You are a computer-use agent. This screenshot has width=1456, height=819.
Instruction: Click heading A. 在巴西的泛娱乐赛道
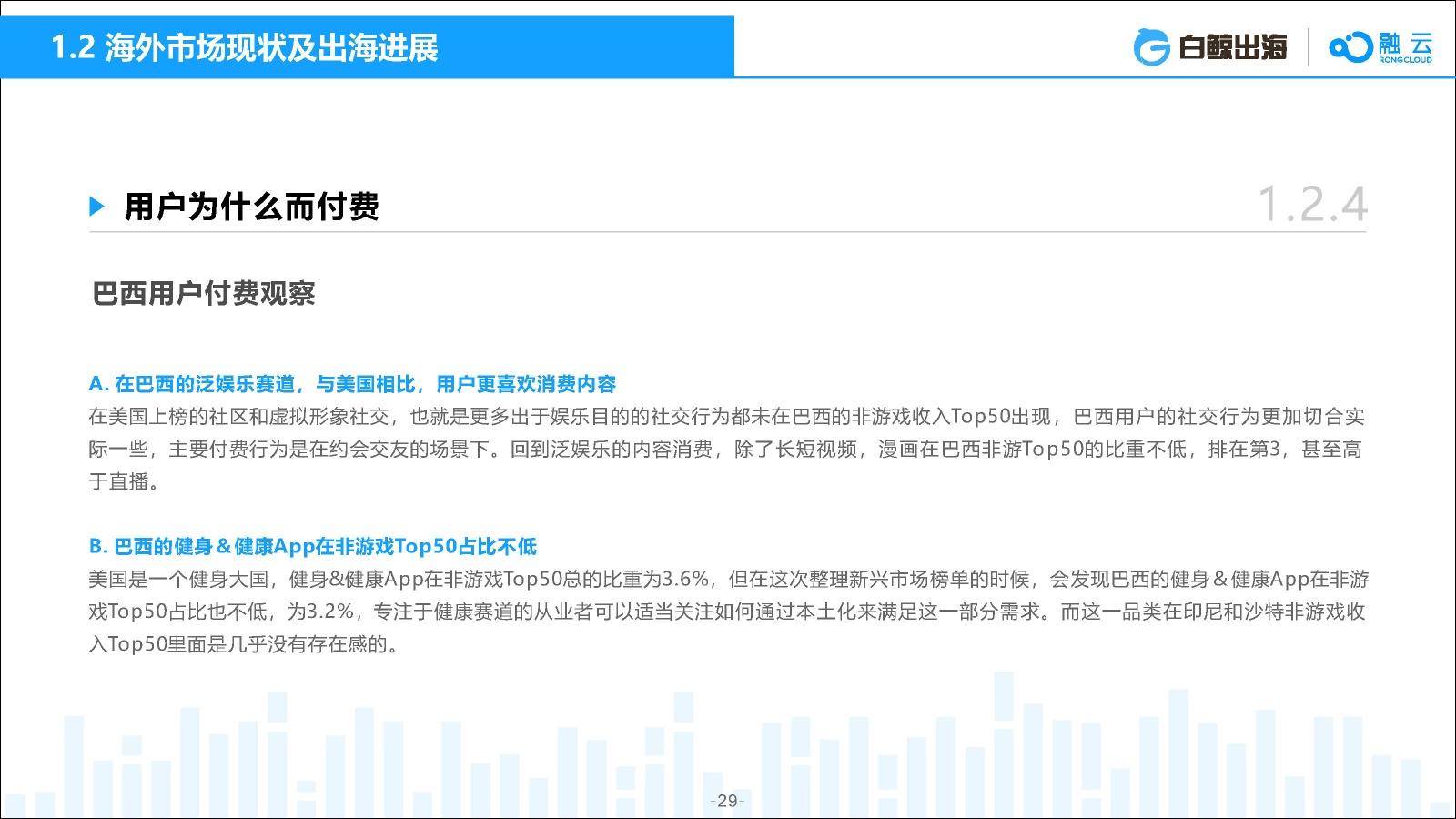[x=353, y=384]
